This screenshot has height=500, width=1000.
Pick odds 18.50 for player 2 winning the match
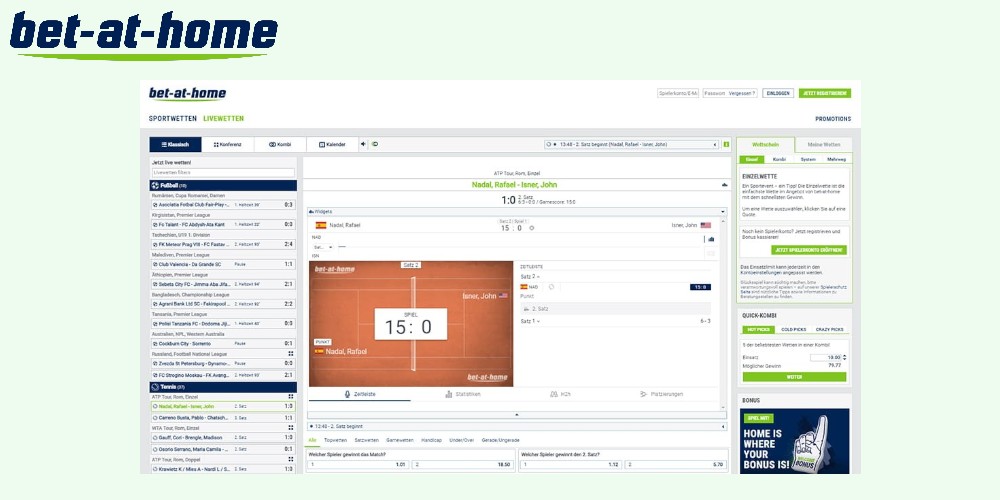click(x=462, y=465)
